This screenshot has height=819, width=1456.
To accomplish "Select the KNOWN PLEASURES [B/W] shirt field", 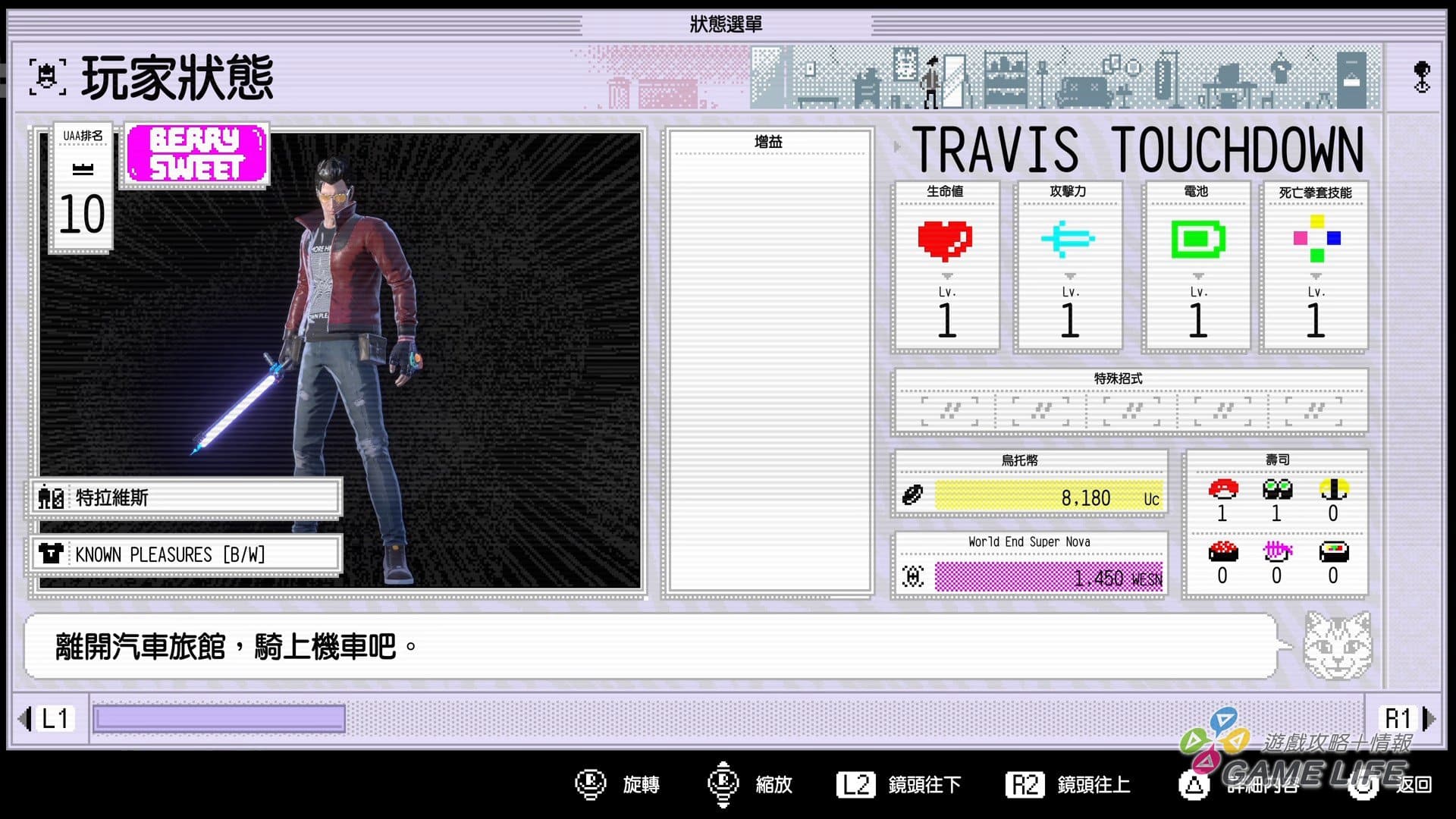I will tap(187, 554).
